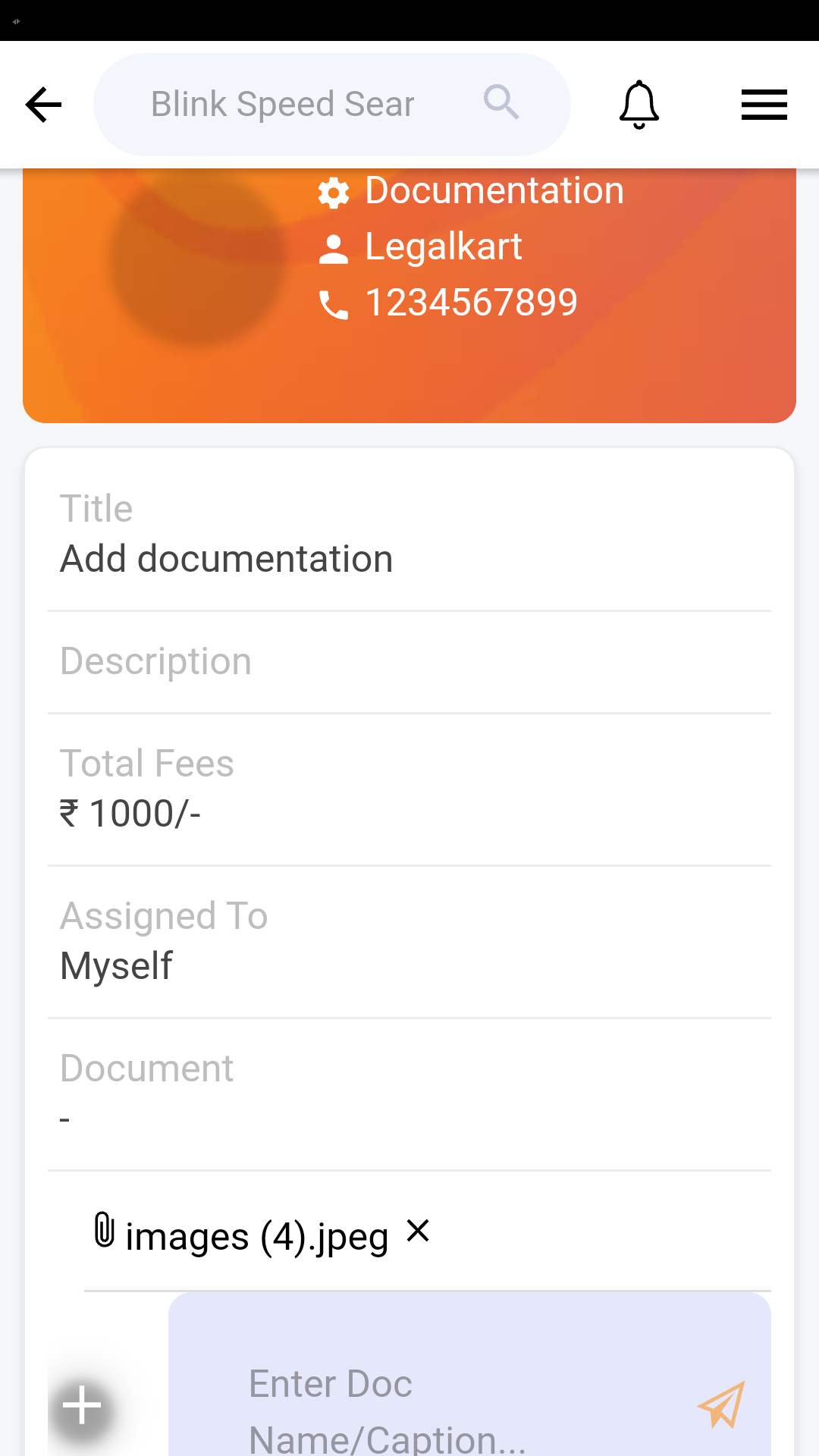Viewport: 819px width, 1456px height.
Task: Tap the Assigned To Myself row
Action: point(409,942)
